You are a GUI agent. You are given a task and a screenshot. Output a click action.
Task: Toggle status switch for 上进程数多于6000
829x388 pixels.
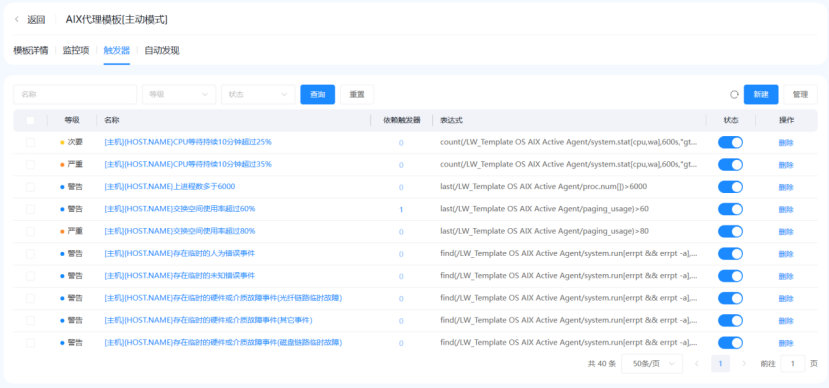(x=730, y=187)
